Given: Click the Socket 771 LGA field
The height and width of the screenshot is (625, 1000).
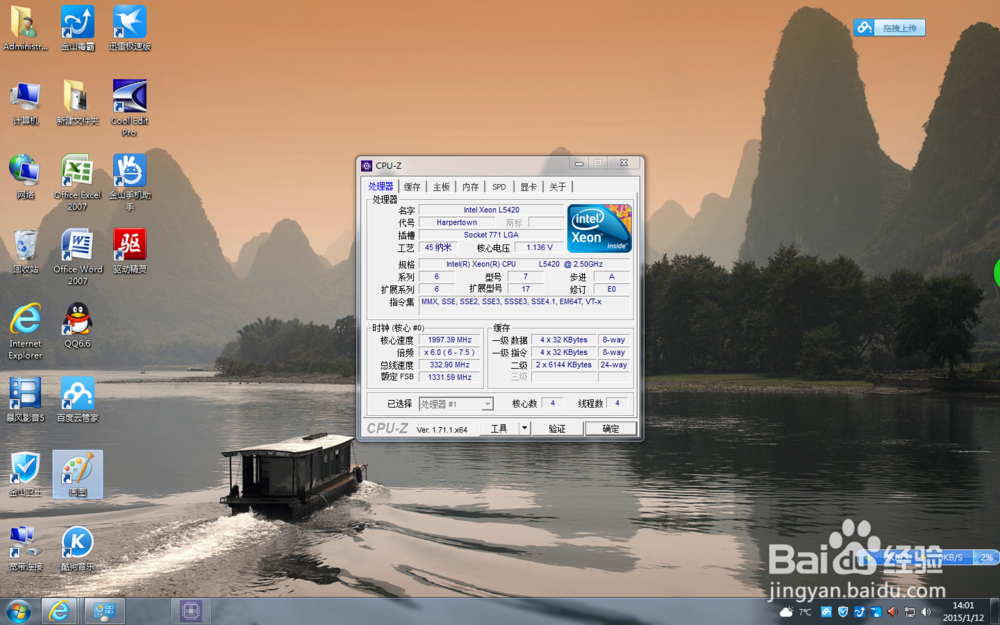Looking at the screenshot, I should coord(491,235).
